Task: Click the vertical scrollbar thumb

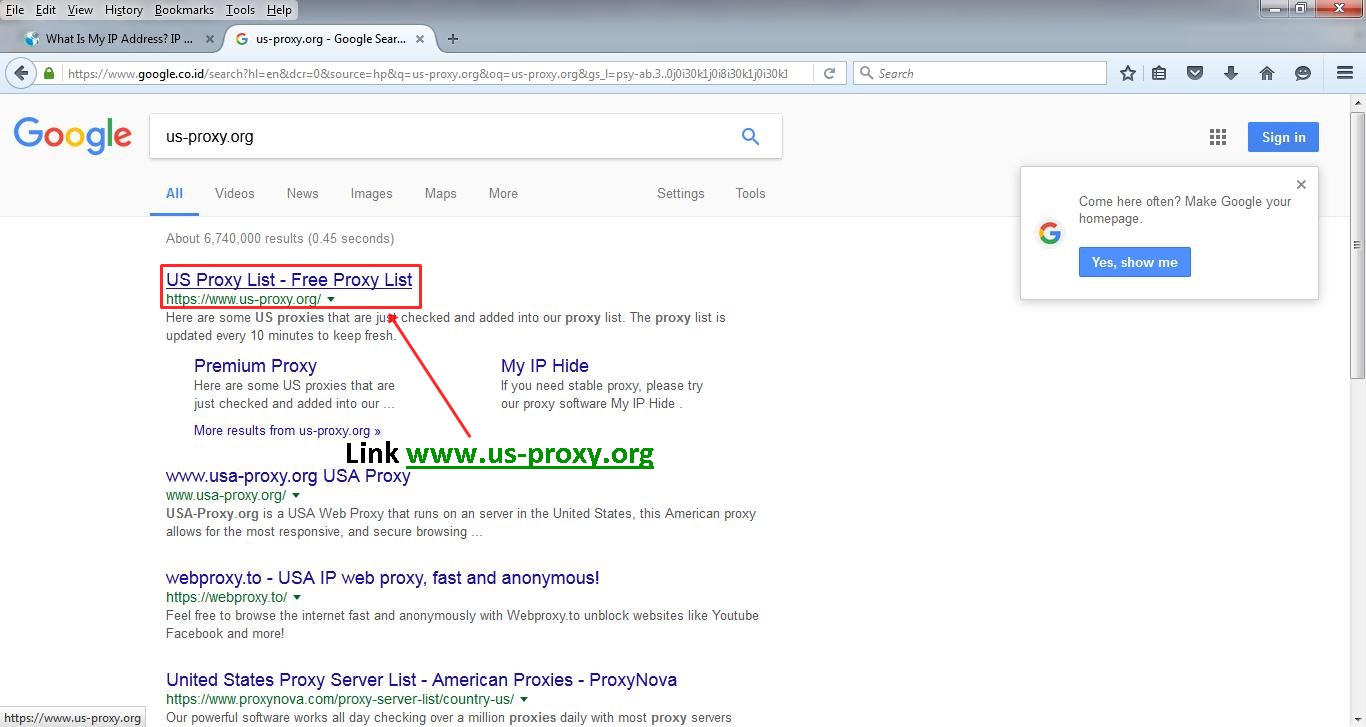Action: (x=1357, y=245)
